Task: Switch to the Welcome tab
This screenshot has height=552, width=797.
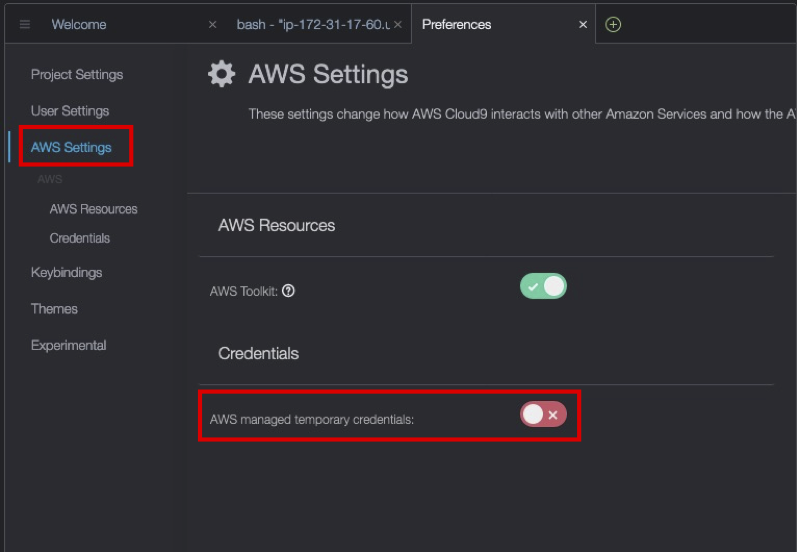Action: pos(79,24)
